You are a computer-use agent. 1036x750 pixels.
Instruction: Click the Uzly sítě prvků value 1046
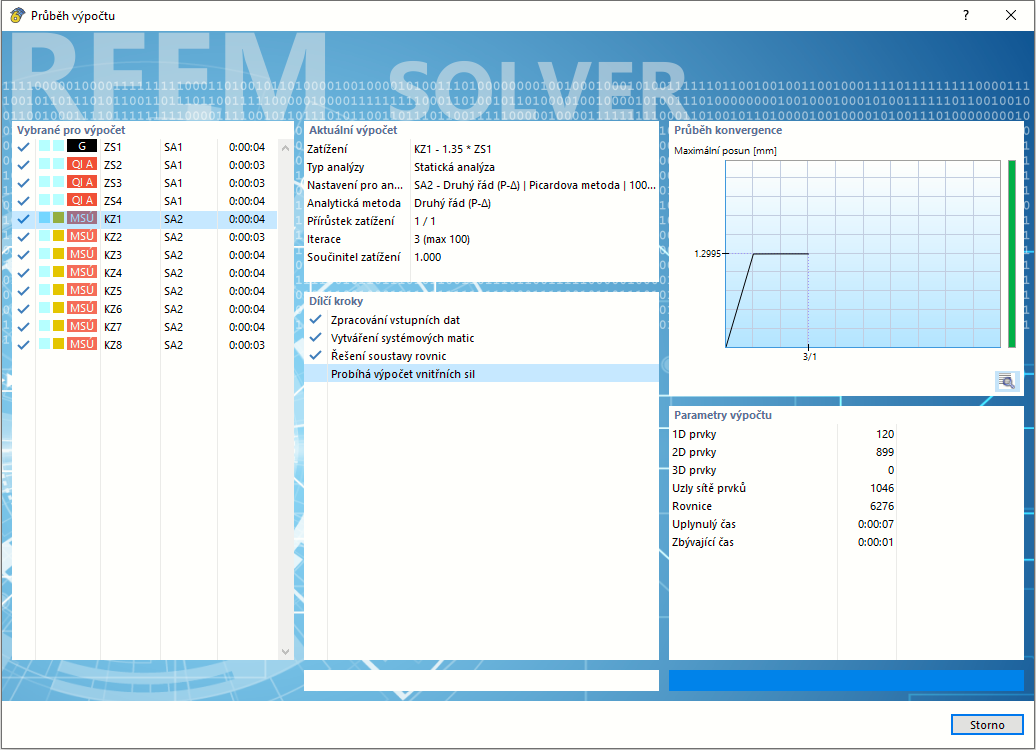click(x=882, y=488)
